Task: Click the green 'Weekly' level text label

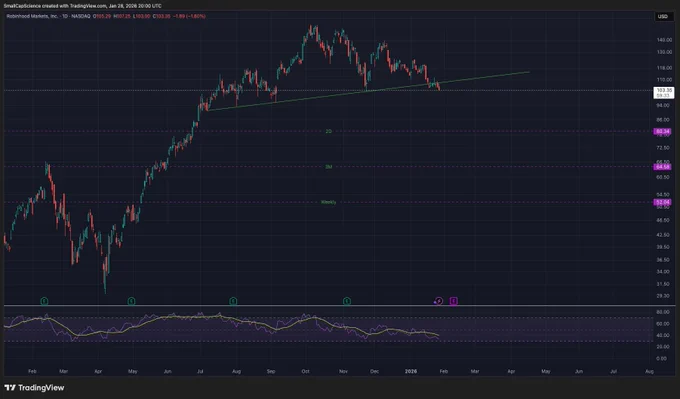Action: (x=328, y=202)
